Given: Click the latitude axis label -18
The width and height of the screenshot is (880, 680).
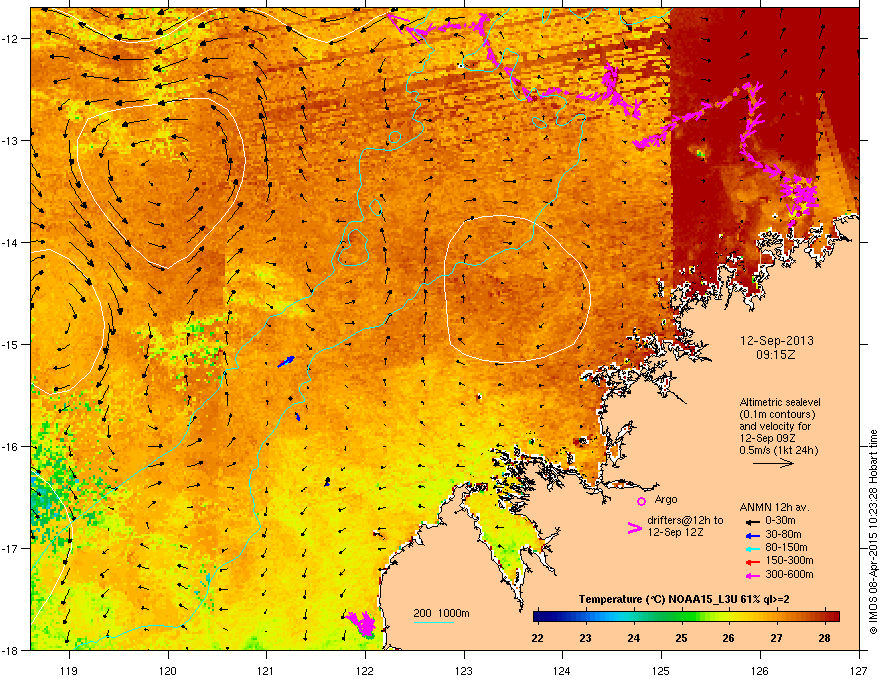Looking at the screenshot, I should 11,650.
